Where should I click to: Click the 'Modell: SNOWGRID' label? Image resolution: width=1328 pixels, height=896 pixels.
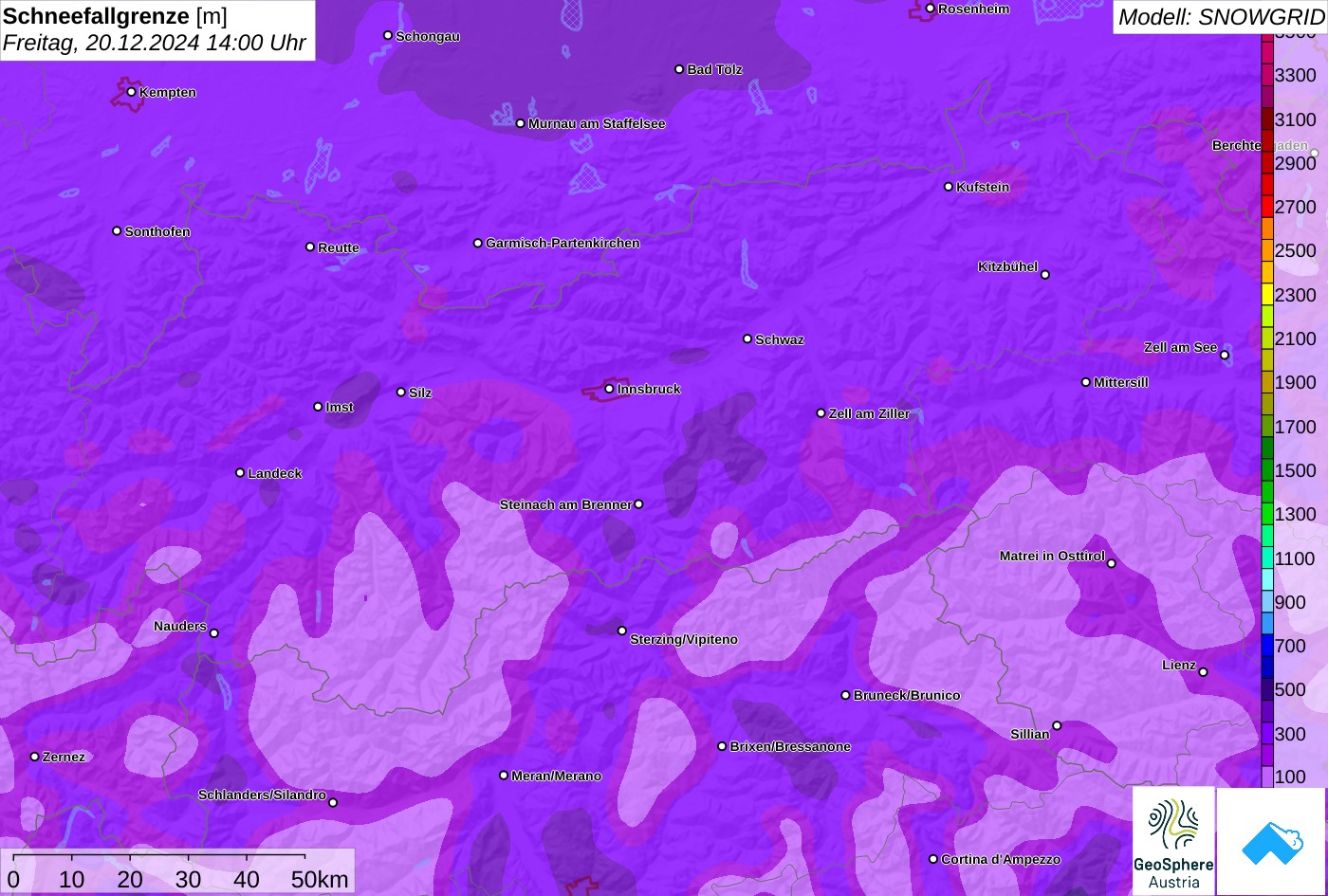1221,16
